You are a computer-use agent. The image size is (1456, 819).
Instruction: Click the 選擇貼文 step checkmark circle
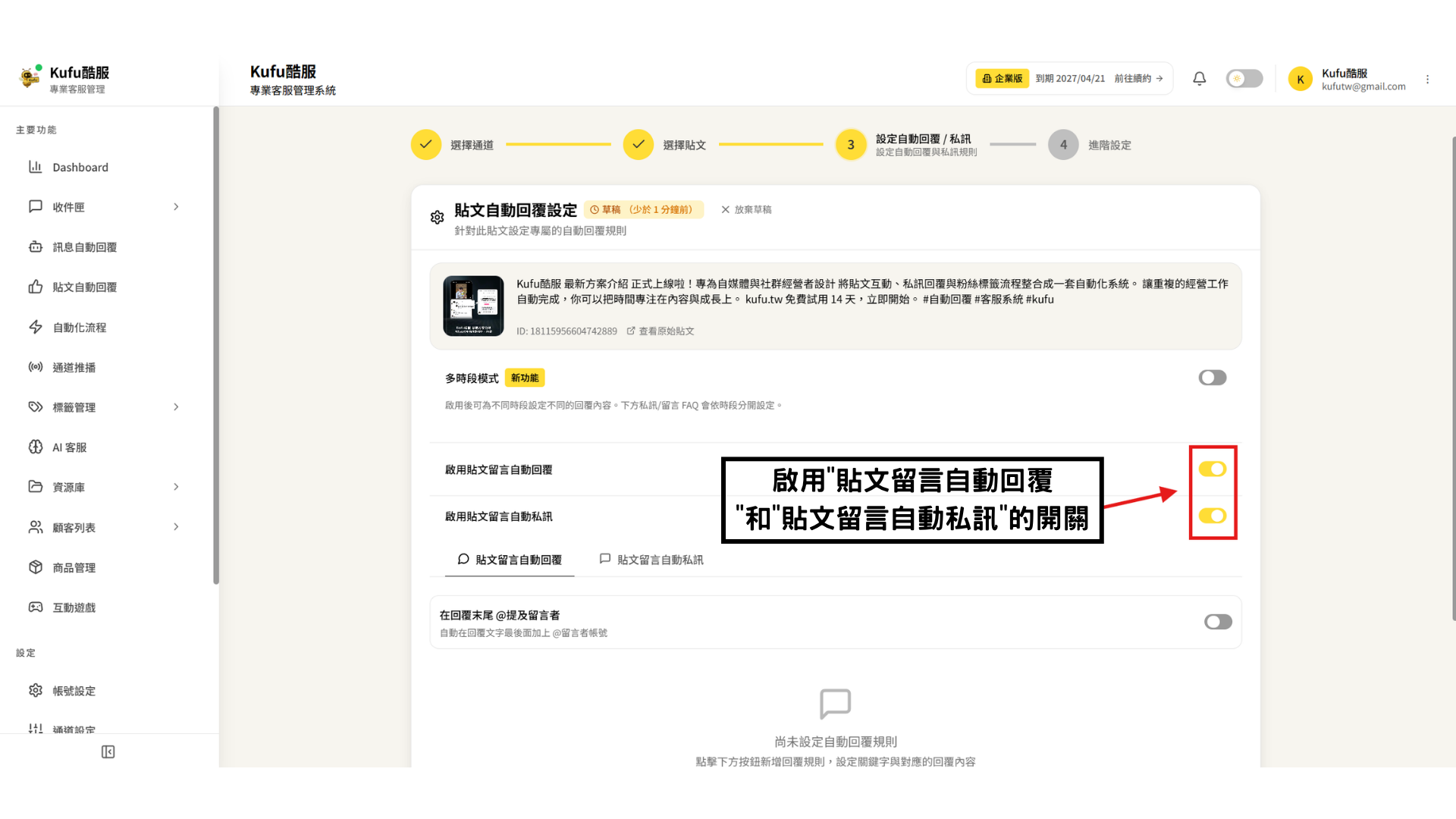[639, 144]
